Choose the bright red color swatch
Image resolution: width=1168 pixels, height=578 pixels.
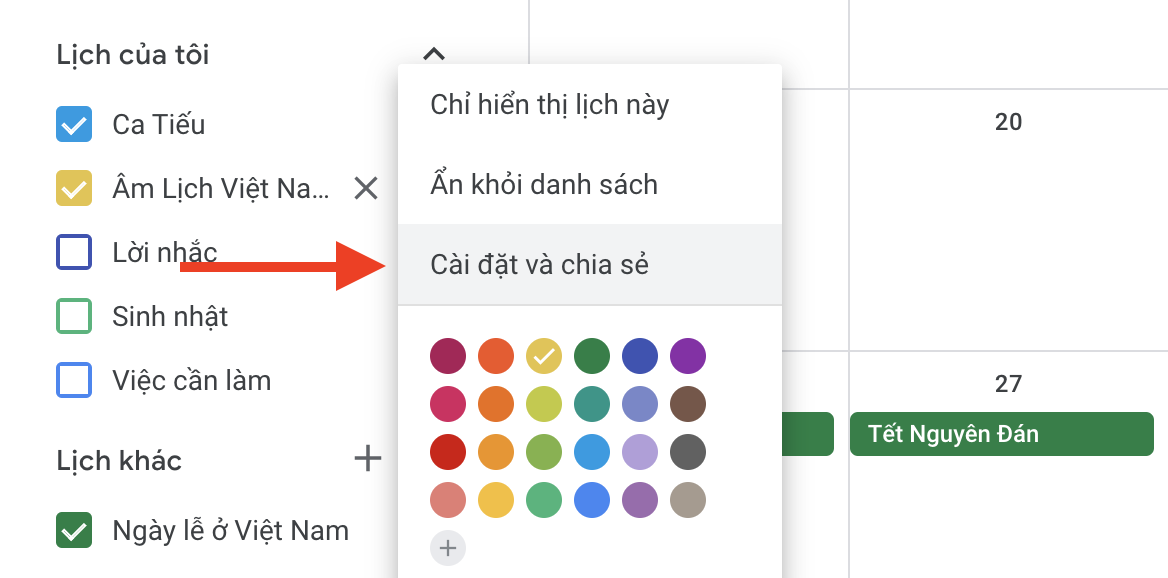448,451
